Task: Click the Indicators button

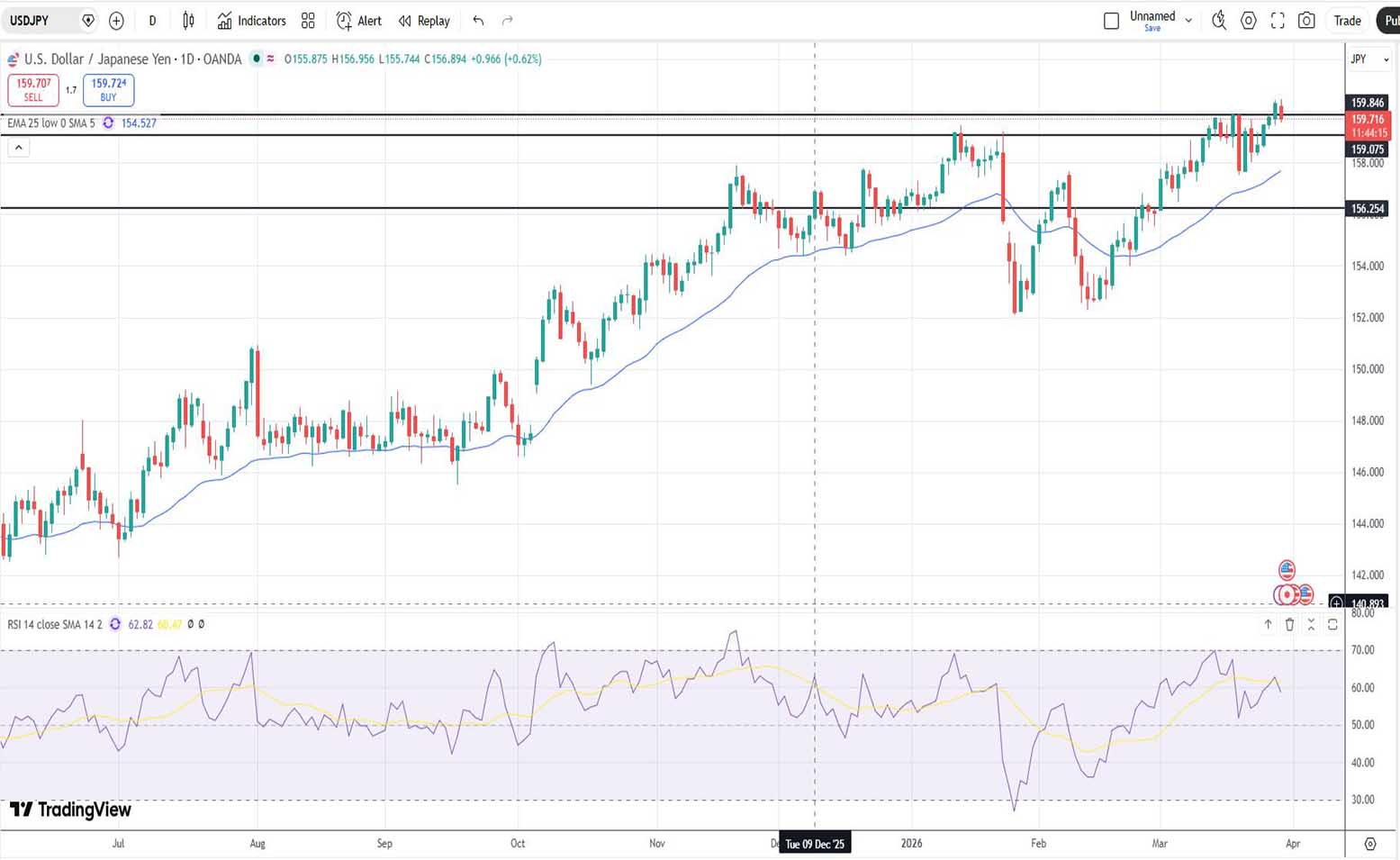Action: 251,21
